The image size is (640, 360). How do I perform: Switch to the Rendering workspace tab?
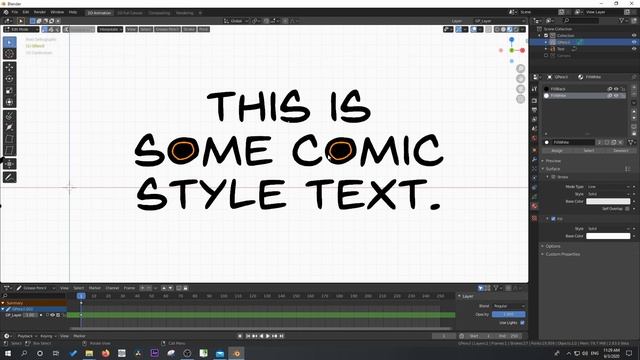[184, 13]
